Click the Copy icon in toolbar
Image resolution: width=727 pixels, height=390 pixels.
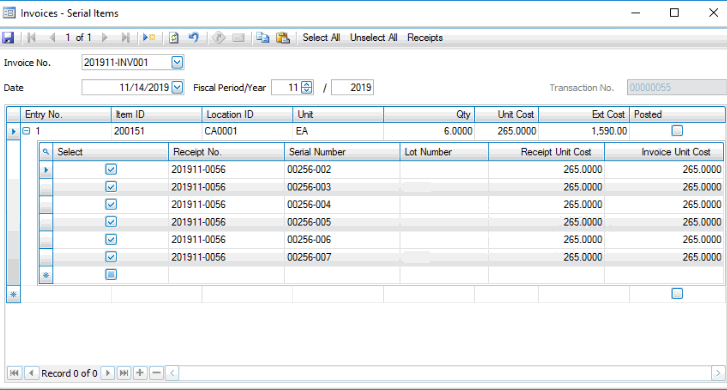[262, 38]
